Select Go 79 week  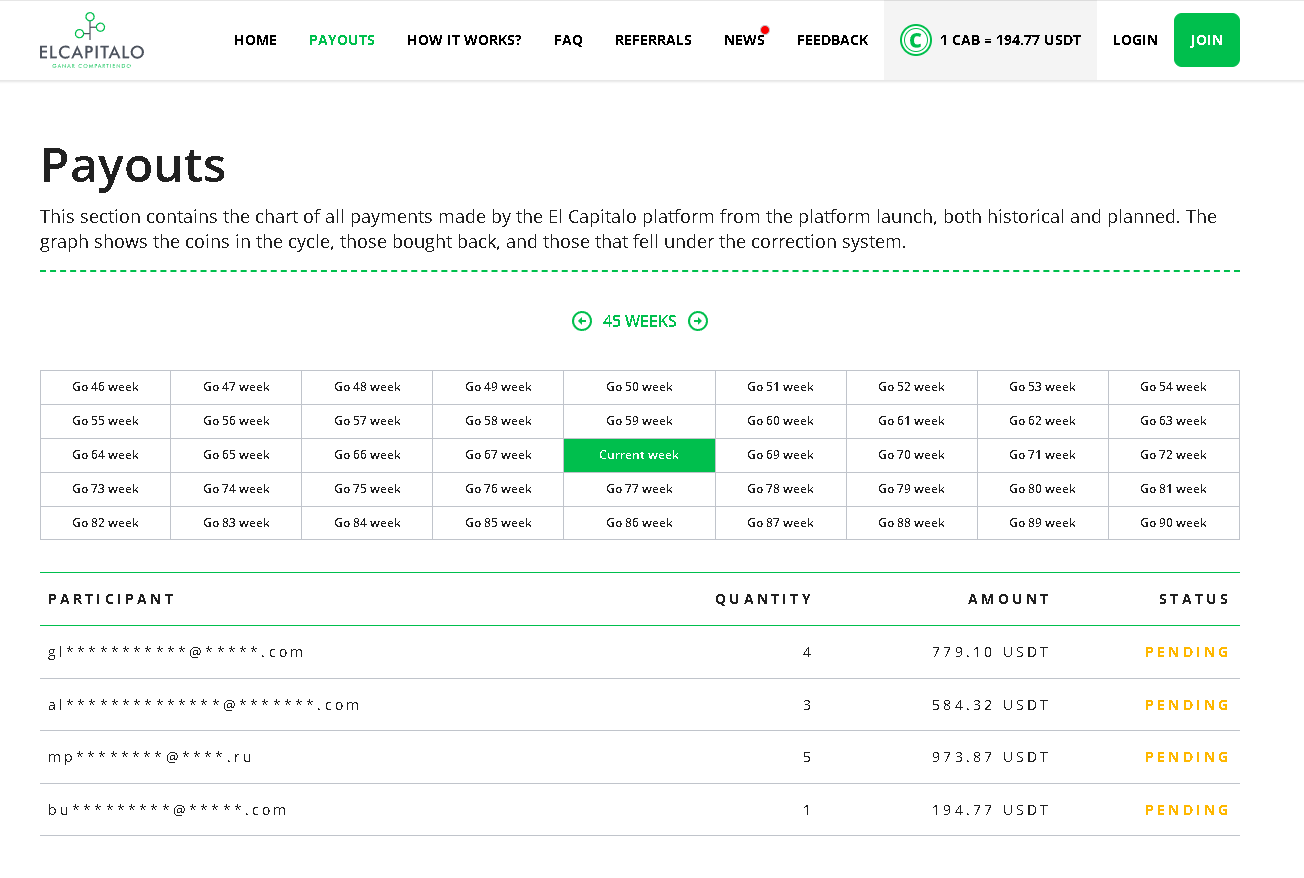[x=912, y=489]
